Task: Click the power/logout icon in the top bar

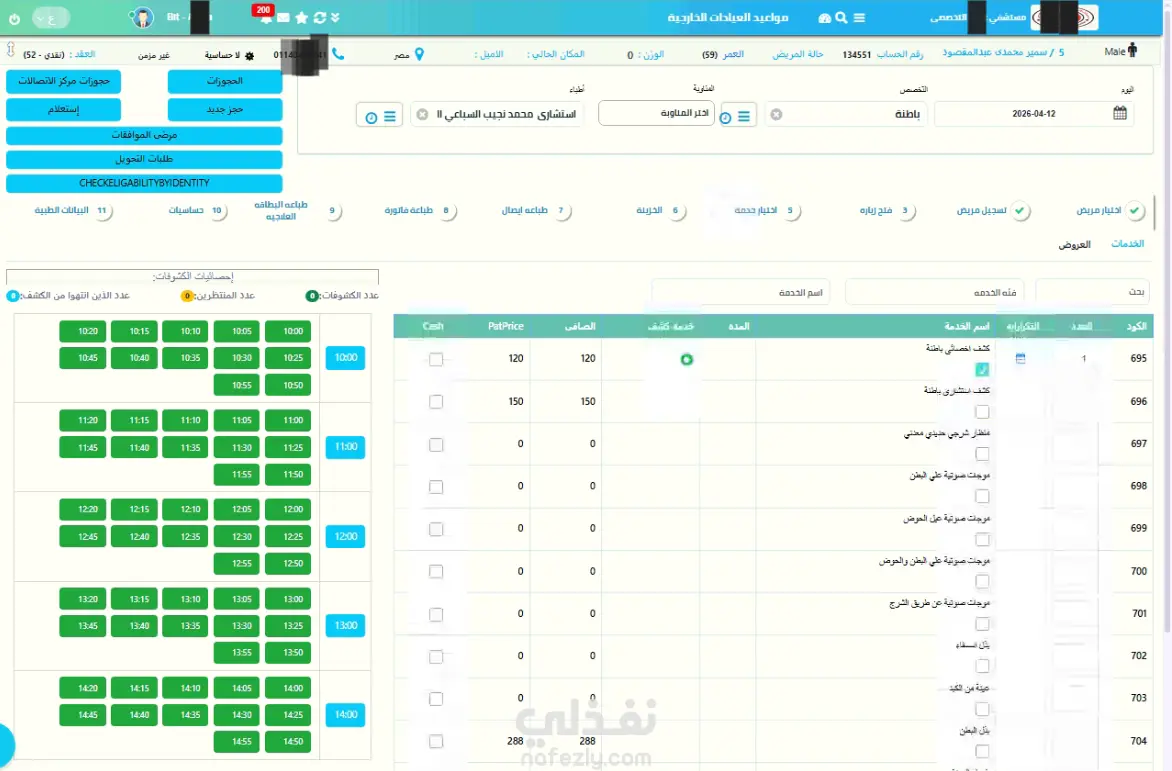Action: pyautogui.click(x=14, y=18)
